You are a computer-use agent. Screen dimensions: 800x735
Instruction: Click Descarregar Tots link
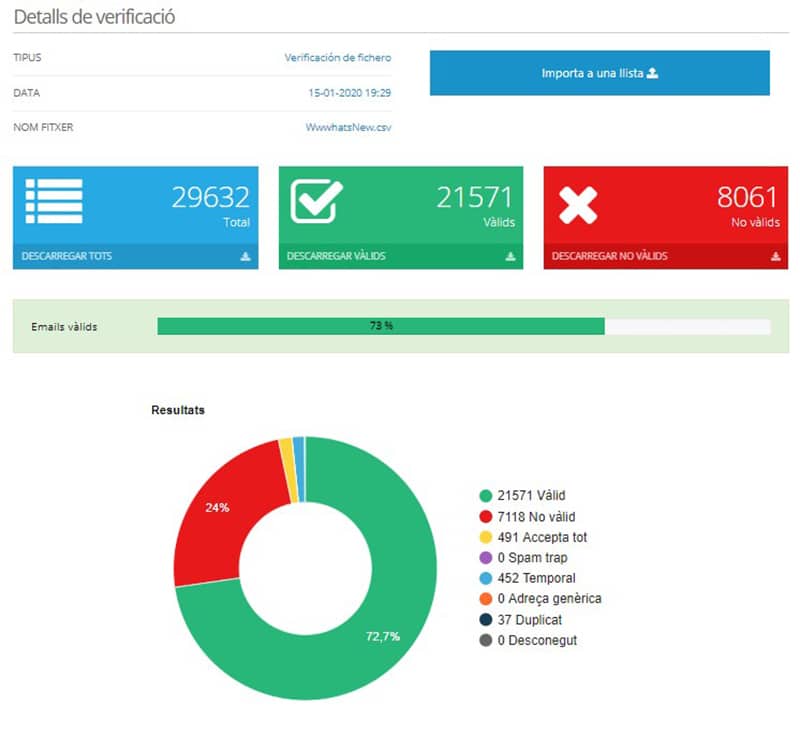66,256
